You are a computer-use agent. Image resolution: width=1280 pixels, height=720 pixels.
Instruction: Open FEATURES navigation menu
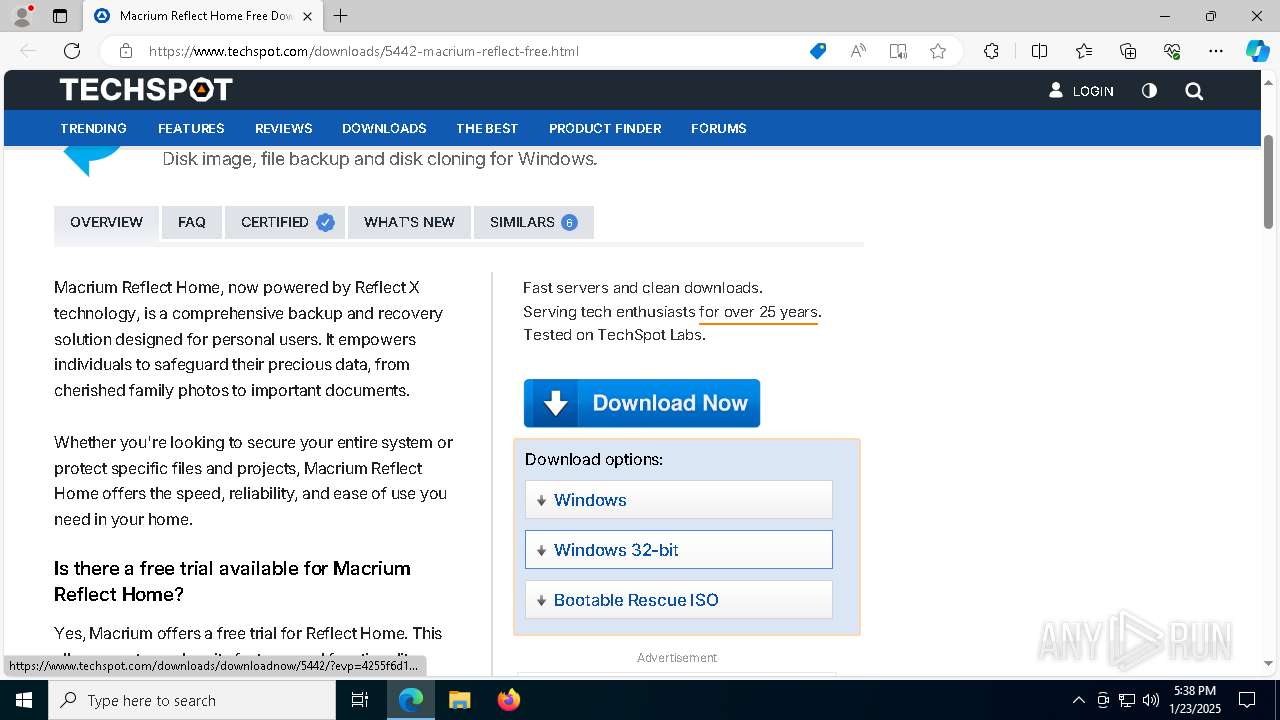click(x=191, y=128)
